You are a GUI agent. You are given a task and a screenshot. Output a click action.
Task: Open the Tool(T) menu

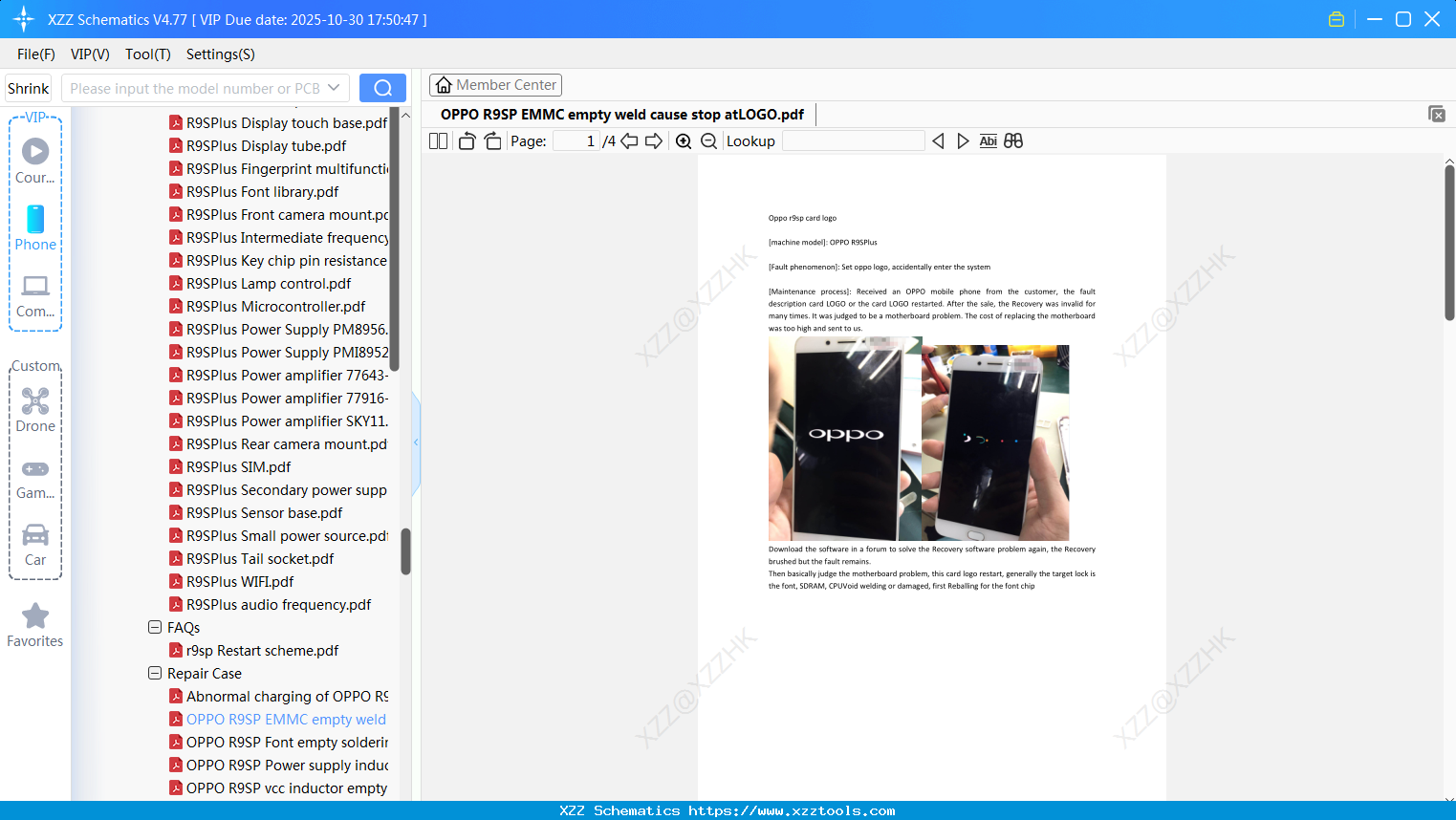148,54
